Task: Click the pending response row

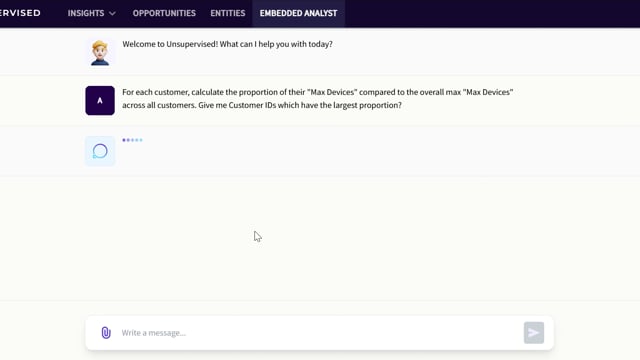Action: pyautogui.click(x=320, y=151)
